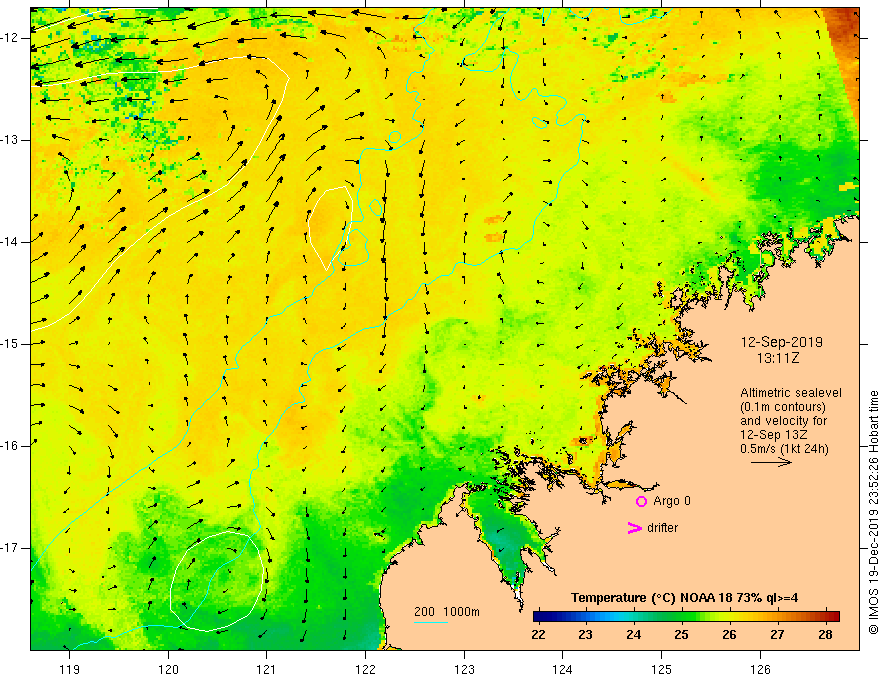
Task: Click the longitude axis label 125
Action: pos(662,669)
